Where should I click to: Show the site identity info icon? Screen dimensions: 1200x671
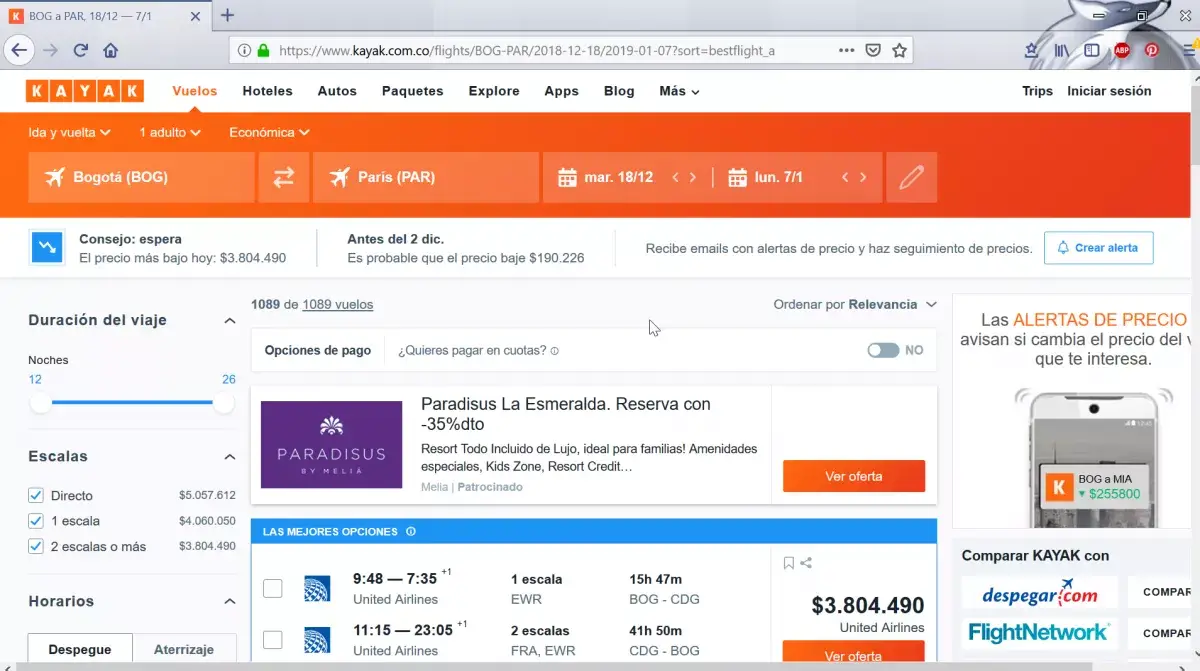244,50
